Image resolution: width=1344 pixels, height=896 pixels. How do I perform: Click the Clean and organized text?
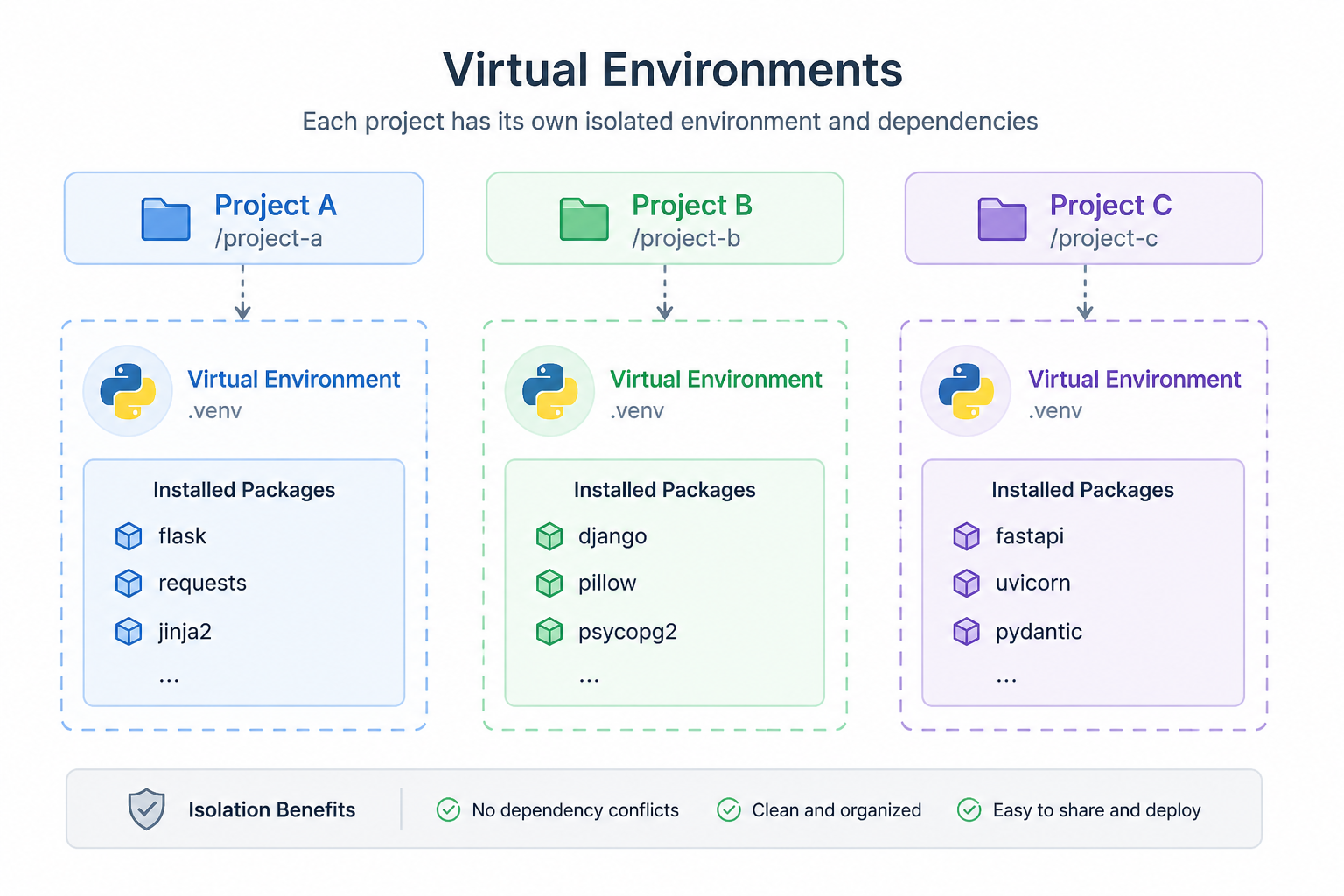click(x=836, y=810)
